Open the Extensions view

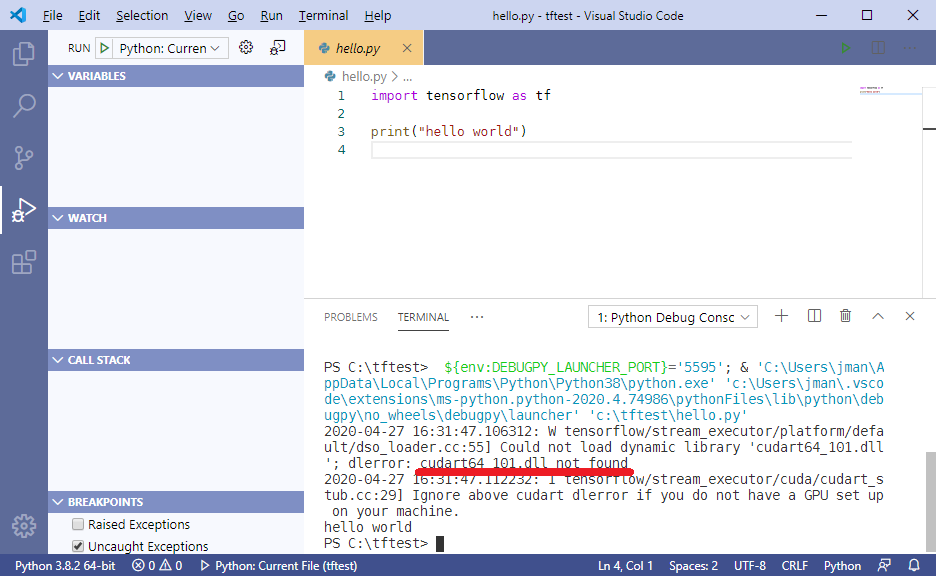[24, 262]
